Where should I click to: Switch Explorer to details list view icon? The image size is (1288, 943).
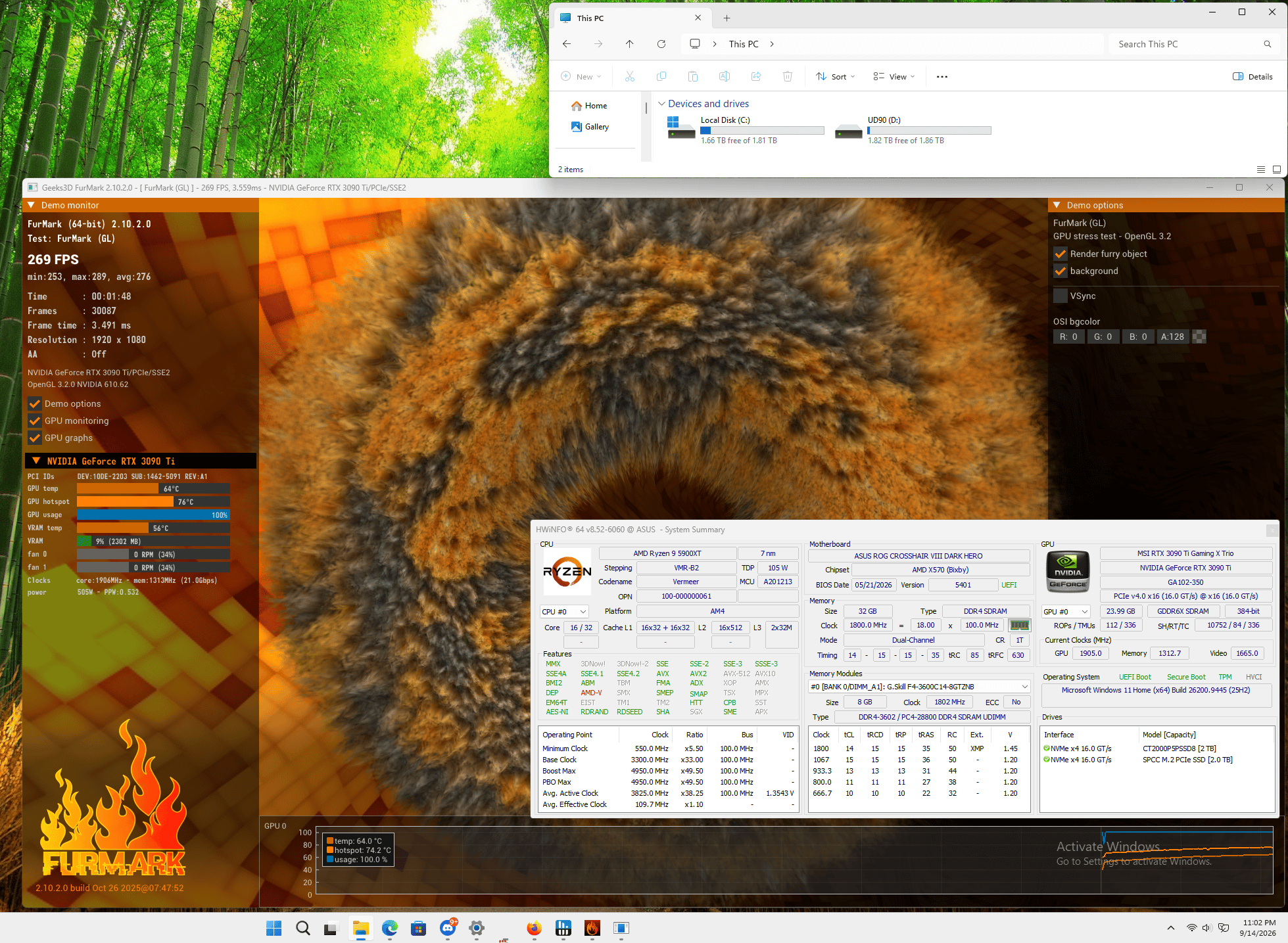click(x=1261, y=170)
